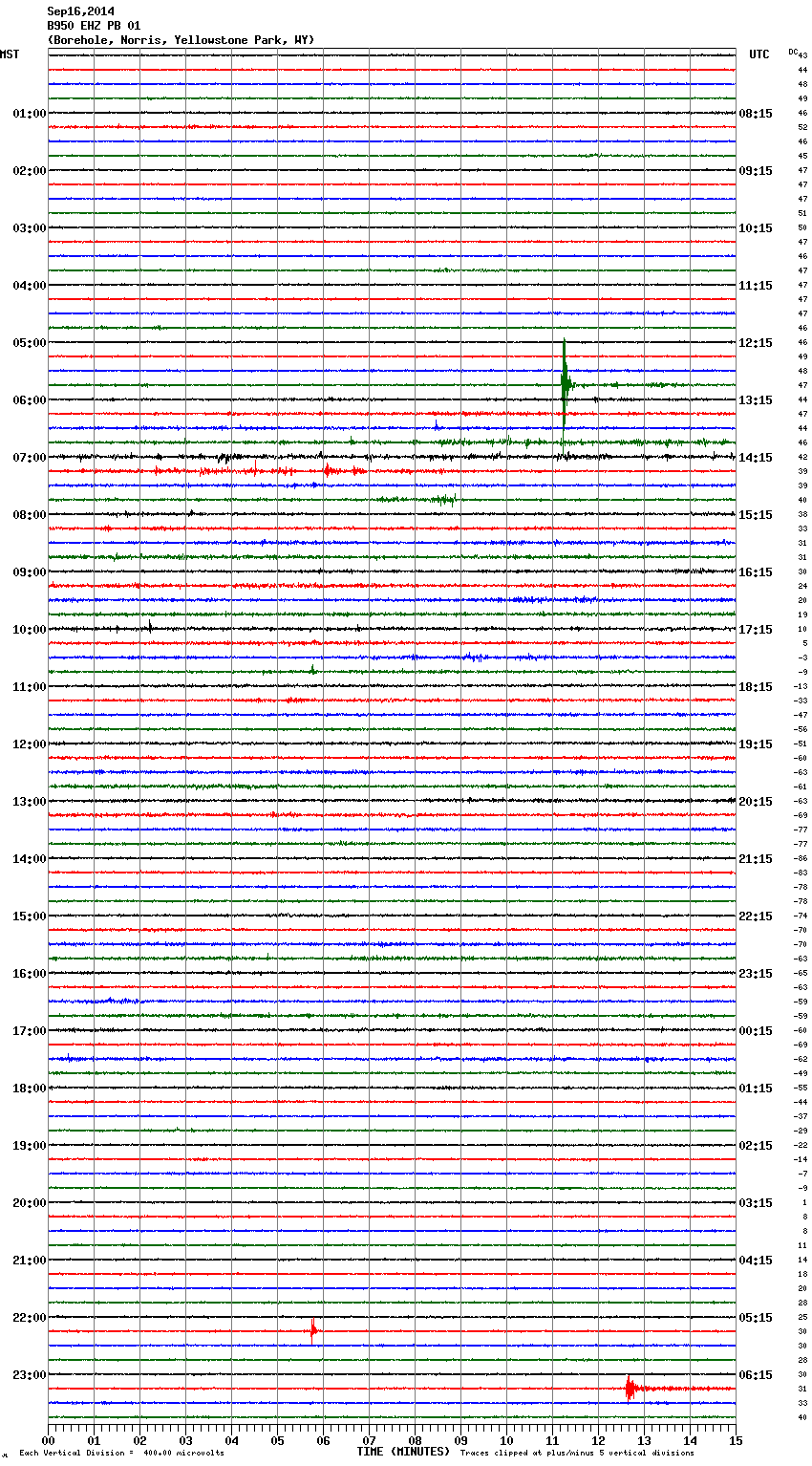Click the 22:15 UTC time label
The width and height of the screenshot is (812, 1466).
pyautogui.click(x=756, y=916)
